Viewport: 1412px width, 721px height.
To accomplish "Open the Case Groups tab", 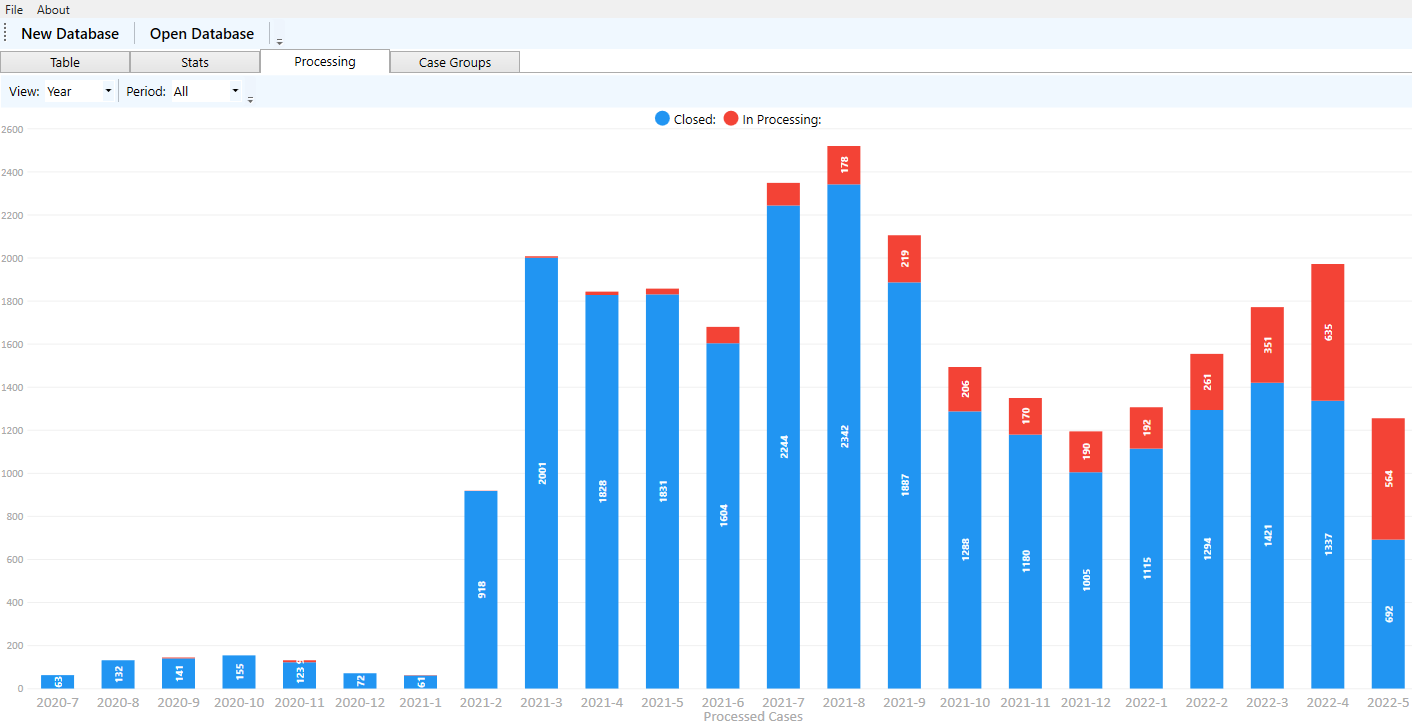I will [455, 62].
